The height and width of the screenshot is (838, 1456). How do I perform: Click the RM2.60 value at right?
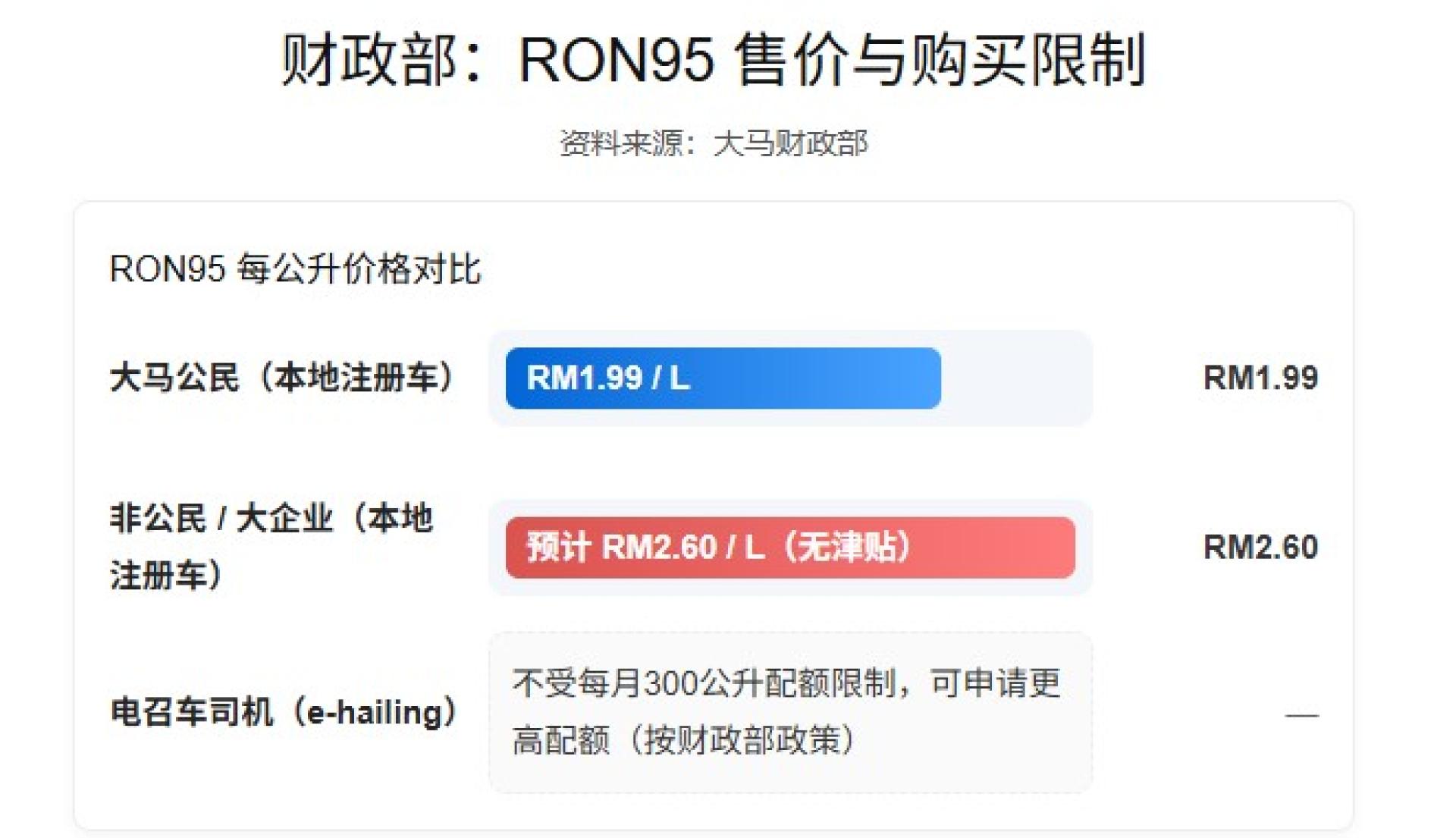(x=1260, y=547)
